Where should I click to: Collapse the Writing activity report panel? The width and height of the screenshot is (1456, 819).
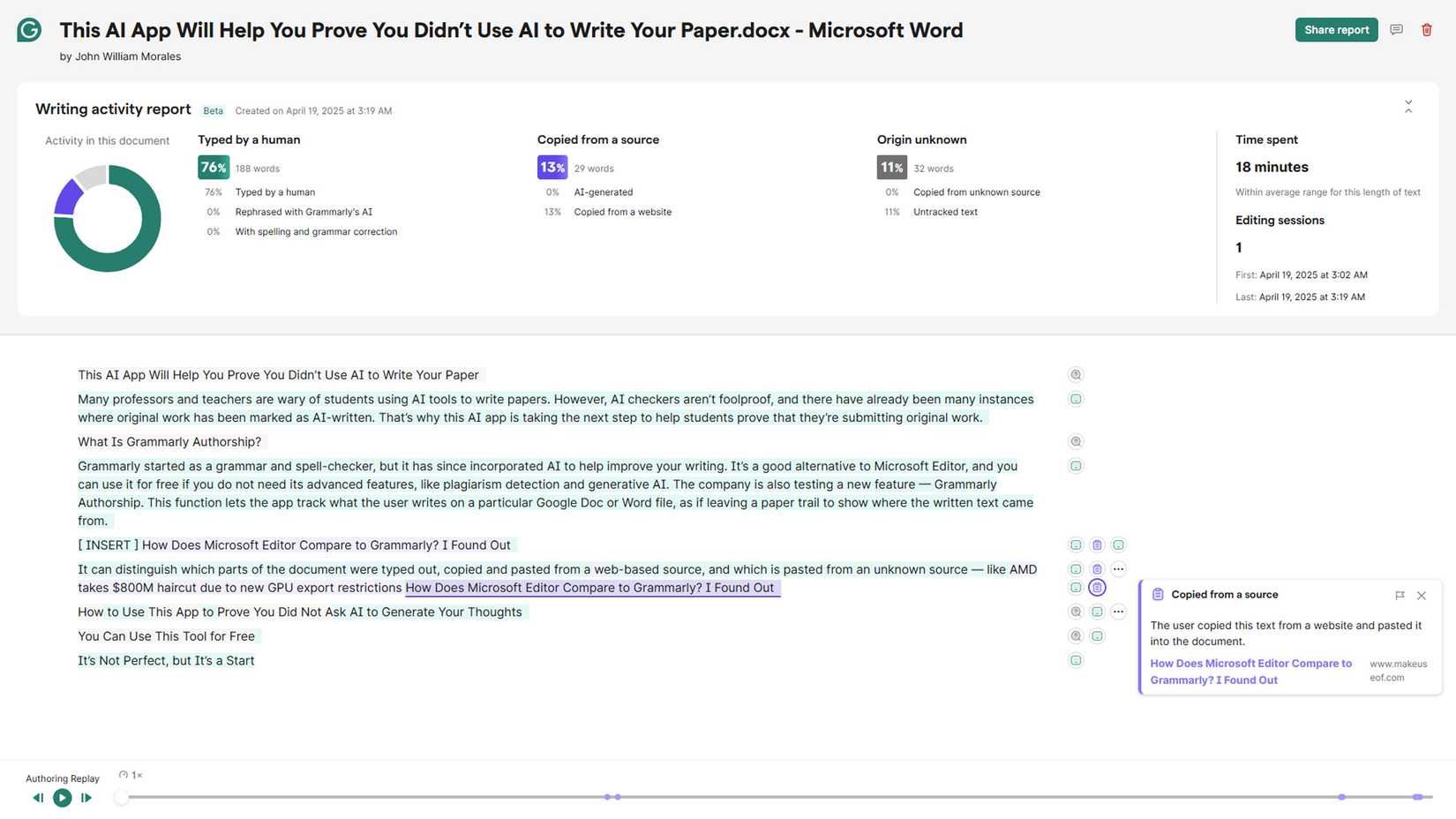1408,107
